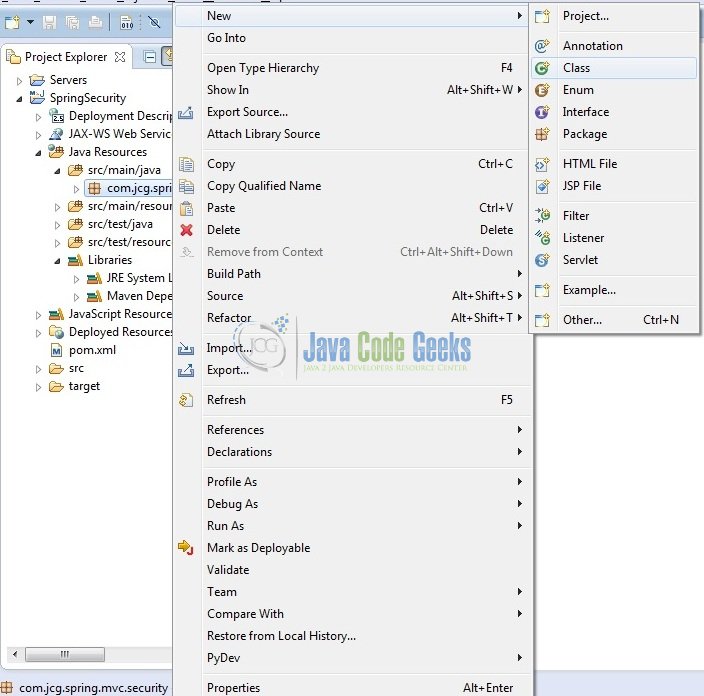
Task: Click the Save toolbar icon
Action: (x=49, y=22)
